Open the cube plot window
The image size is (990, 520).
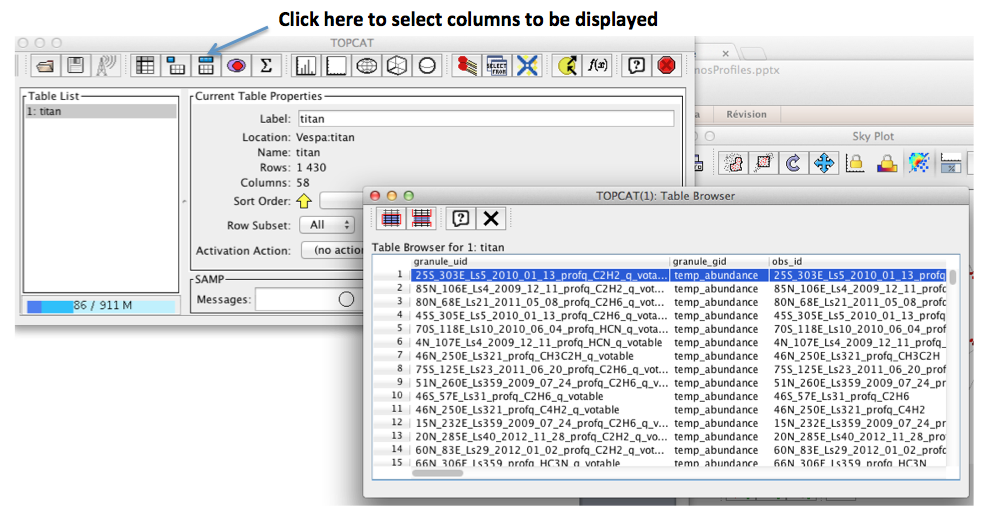pos(397,66)
